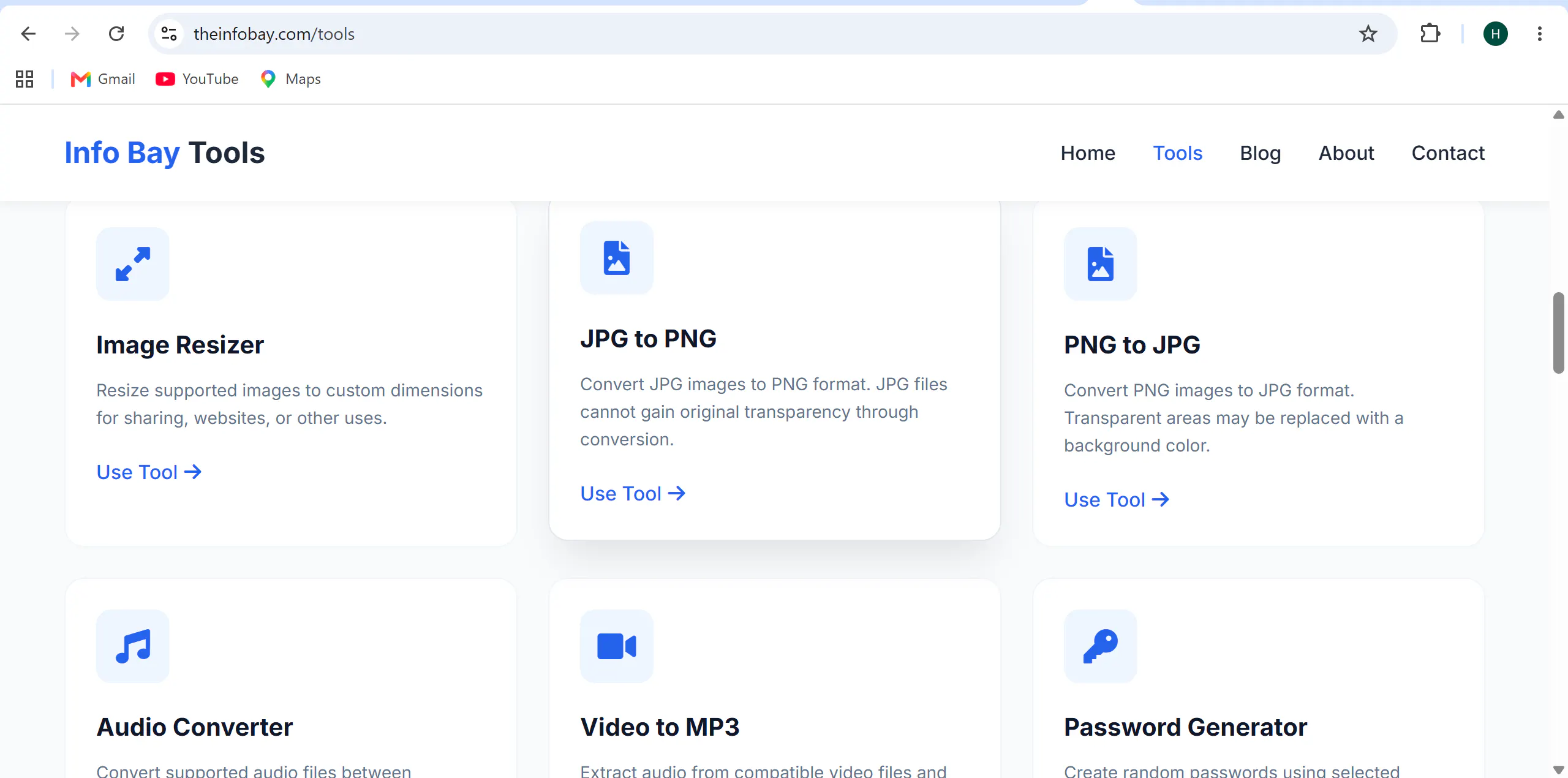Click the address bar URL theinfobay.com/tools
The image size is (1568, 778).
coord(274,34)
